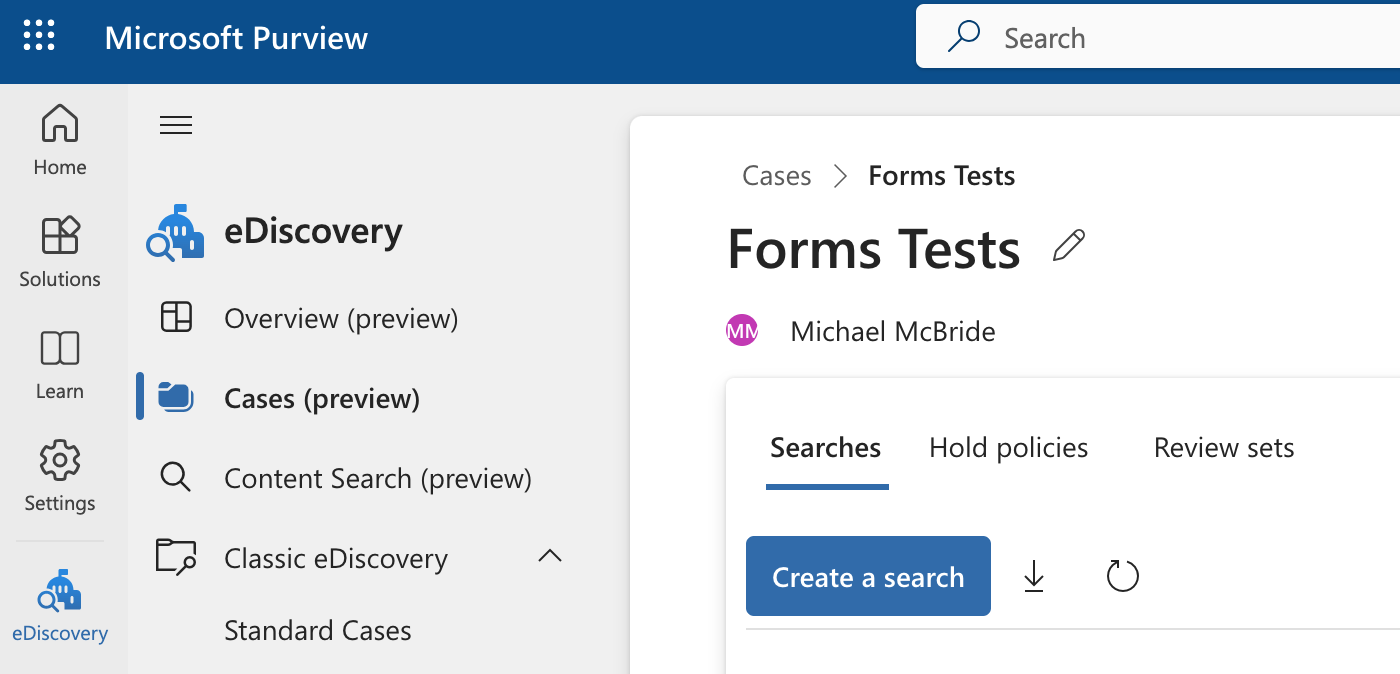The width and height of the screenshot is (1400, 674).
Task: Collapse the Classic eDiscovery chevron
Action: (x=550, y=556)
